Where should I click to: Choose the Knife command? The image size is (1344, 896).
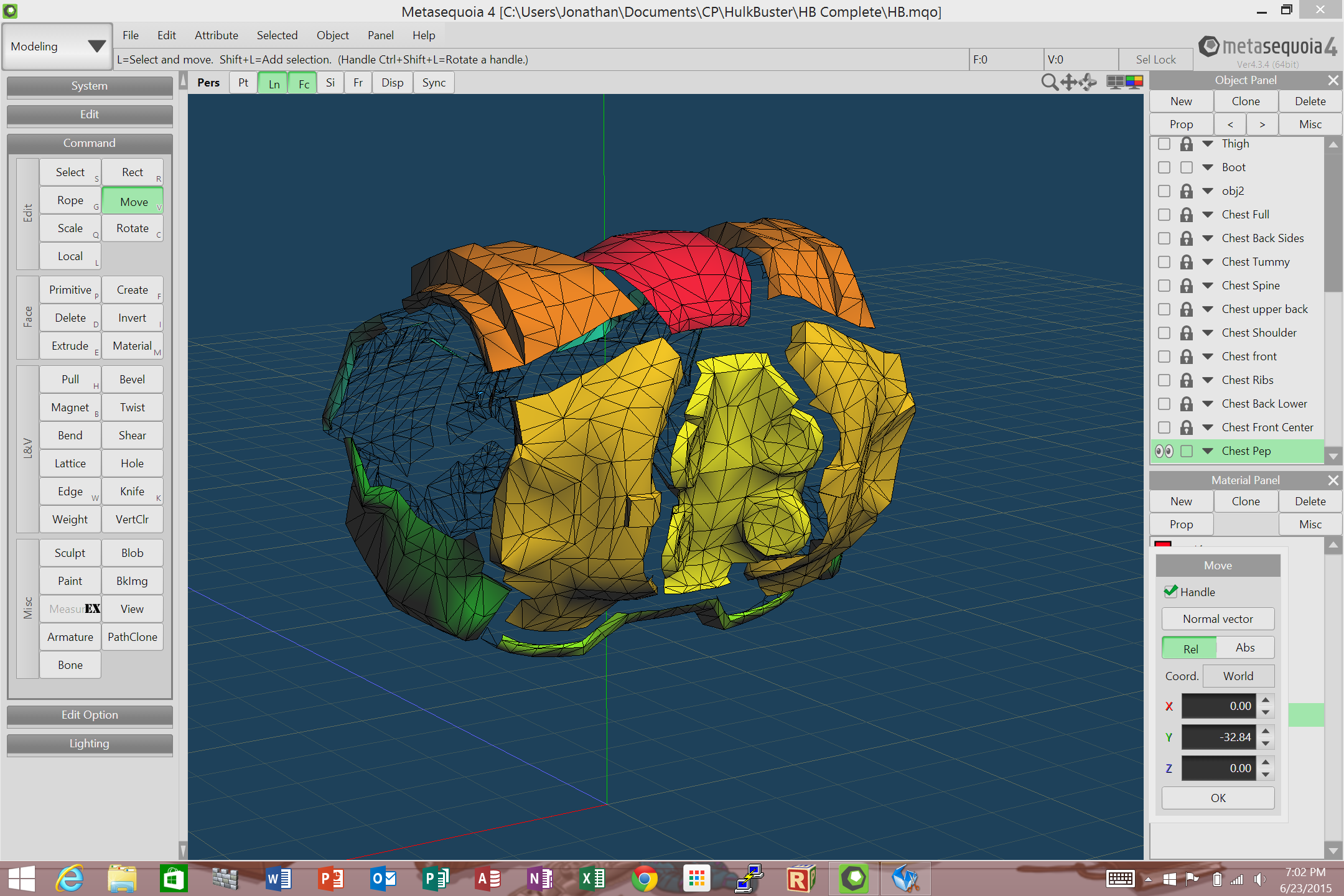(133, 492)
